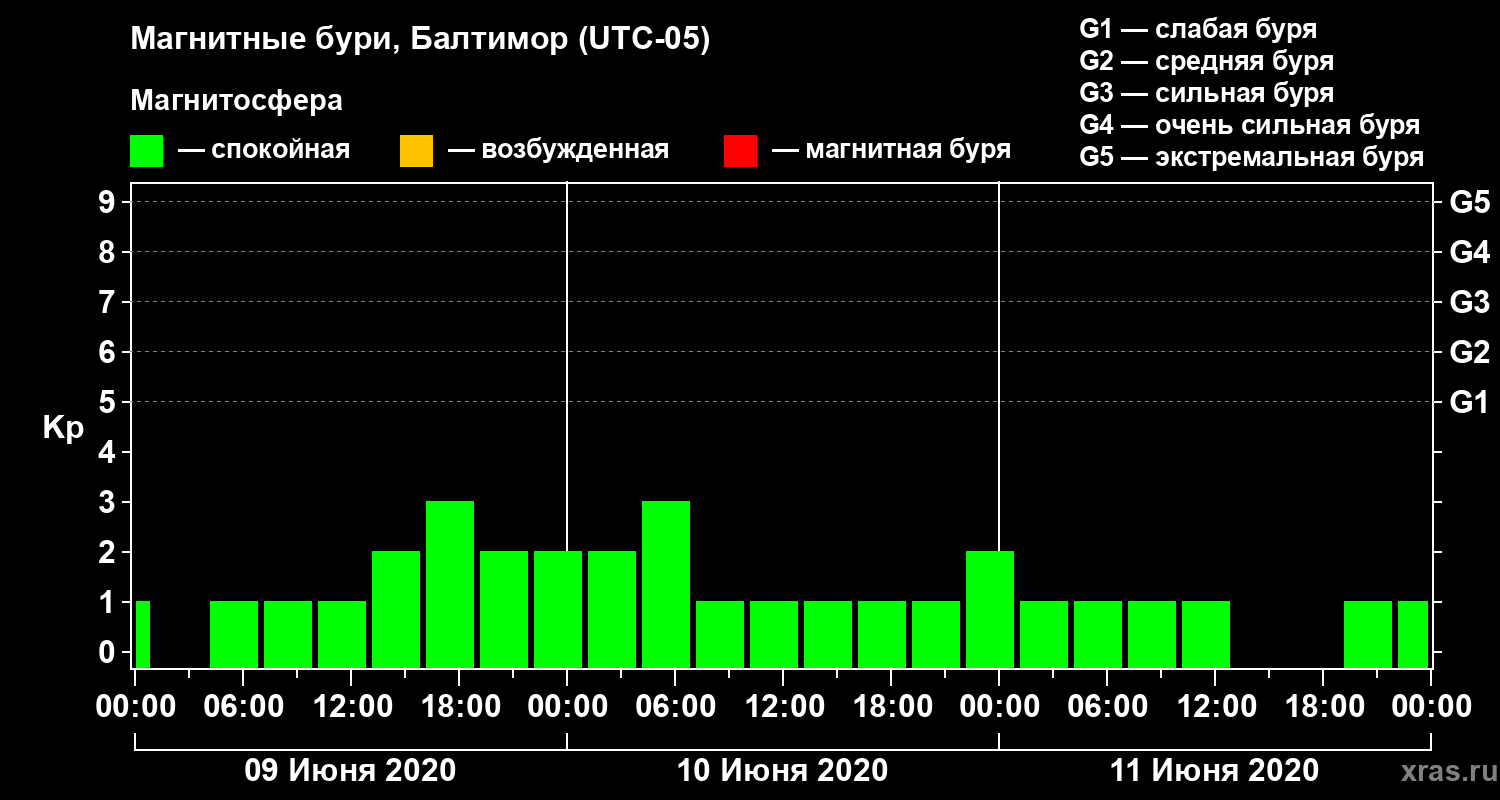Click the 18:00 tick label above 09 Июня
This screenshot has height=800, width=1500.
tap(459, 706)
